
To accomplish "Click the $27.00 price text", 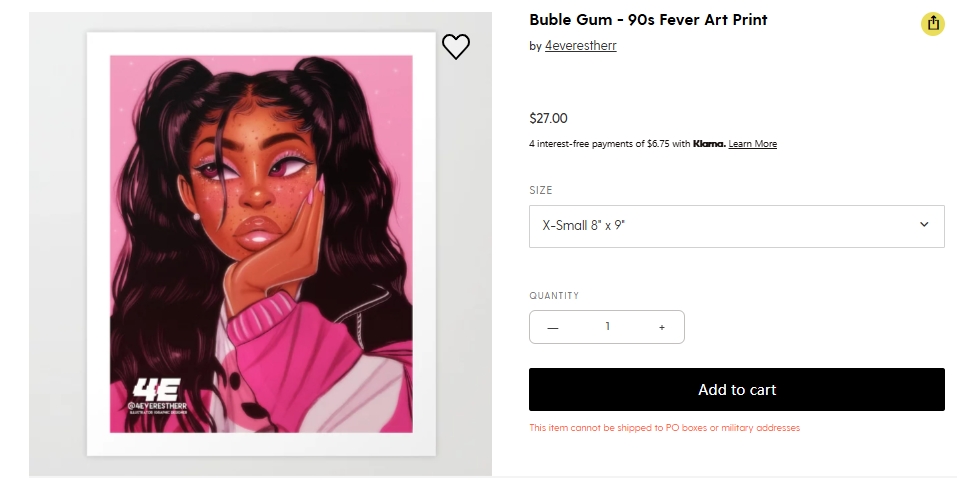I will point(548,119).
